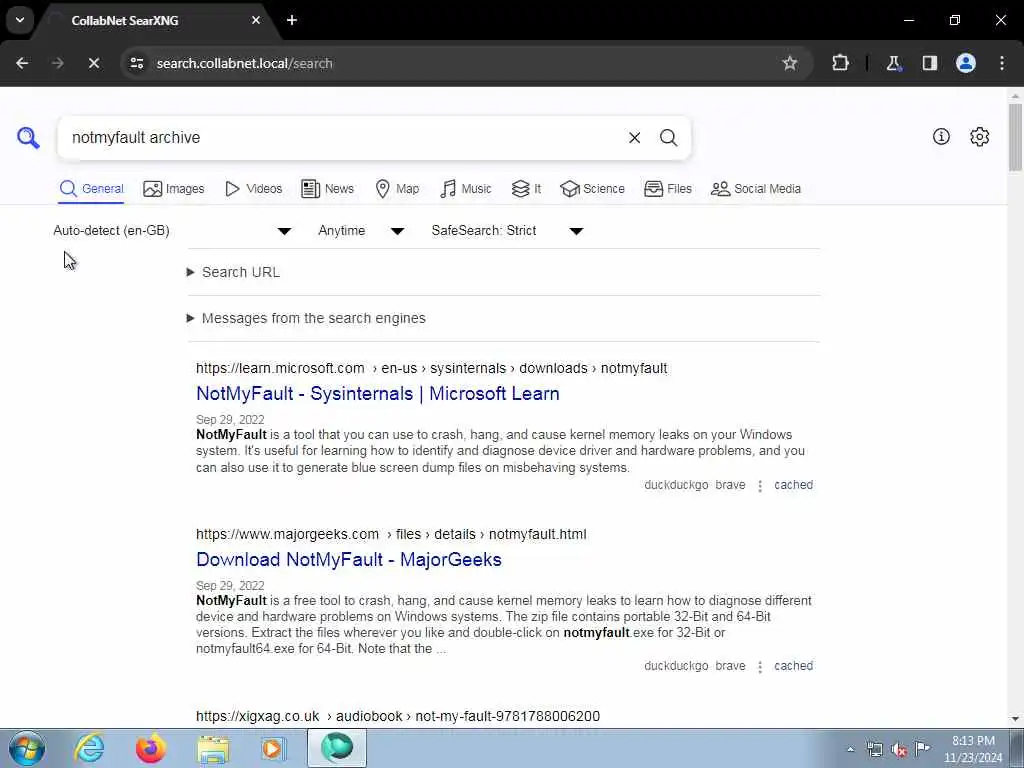Open Download NotMyFault - MajorGeeks result
This screenshot has height=768, width=1024.
349,560
